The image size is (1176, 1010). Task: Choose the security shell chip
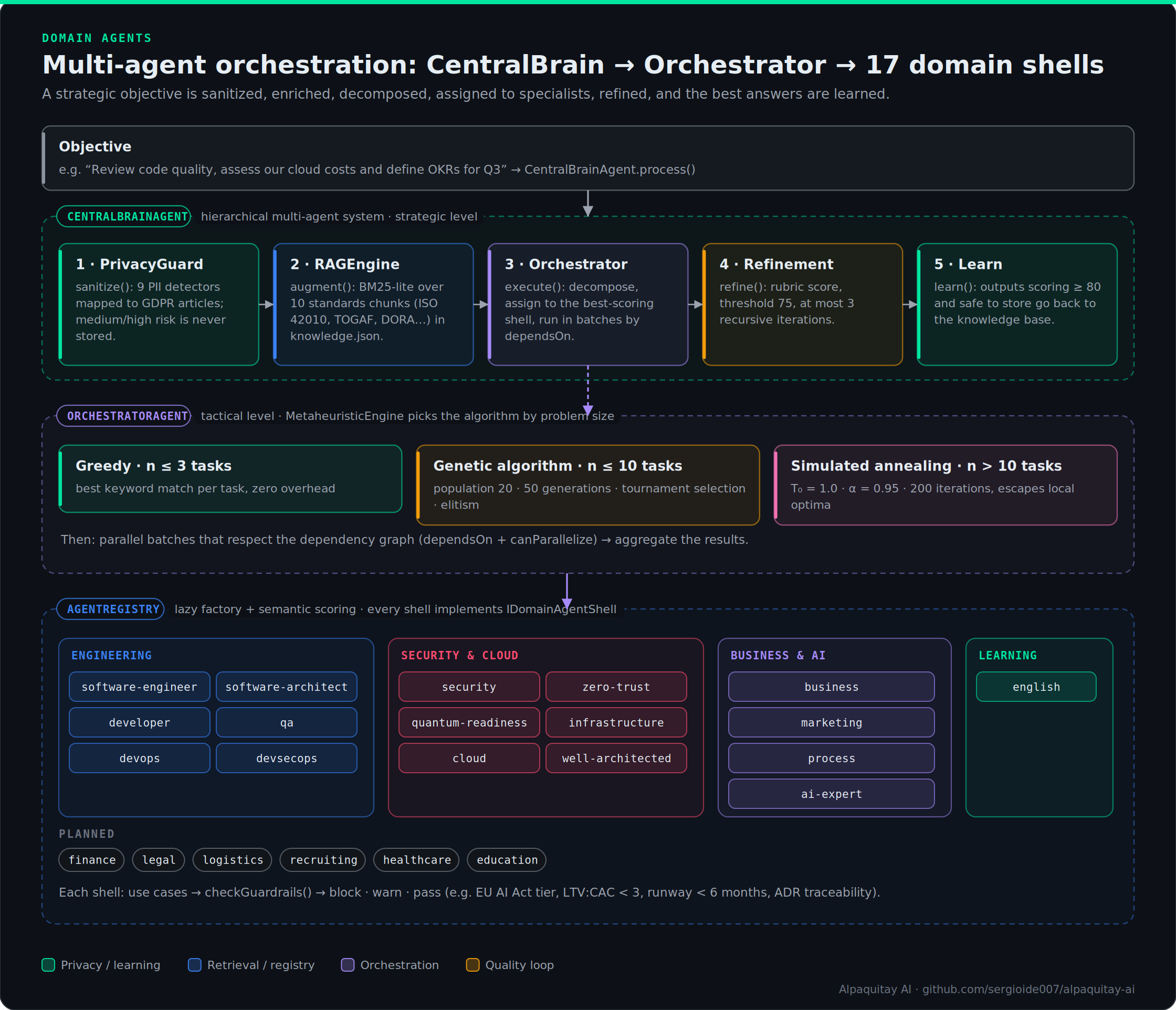point(469,687)
